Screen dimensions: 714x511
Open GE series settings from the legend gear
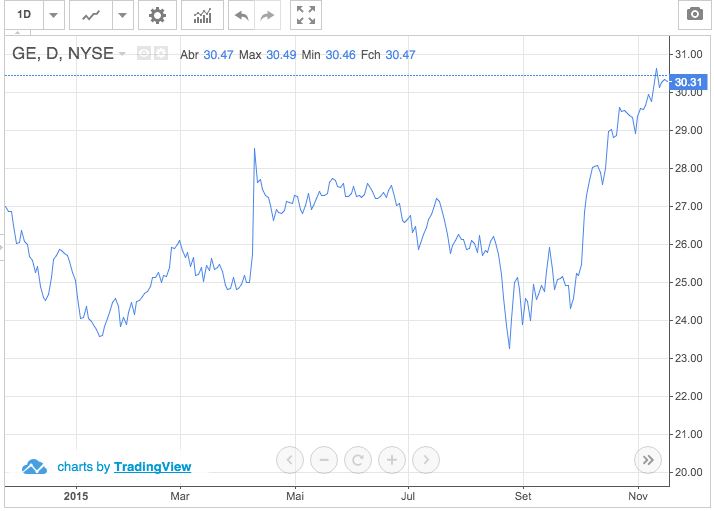click(160, 53)
